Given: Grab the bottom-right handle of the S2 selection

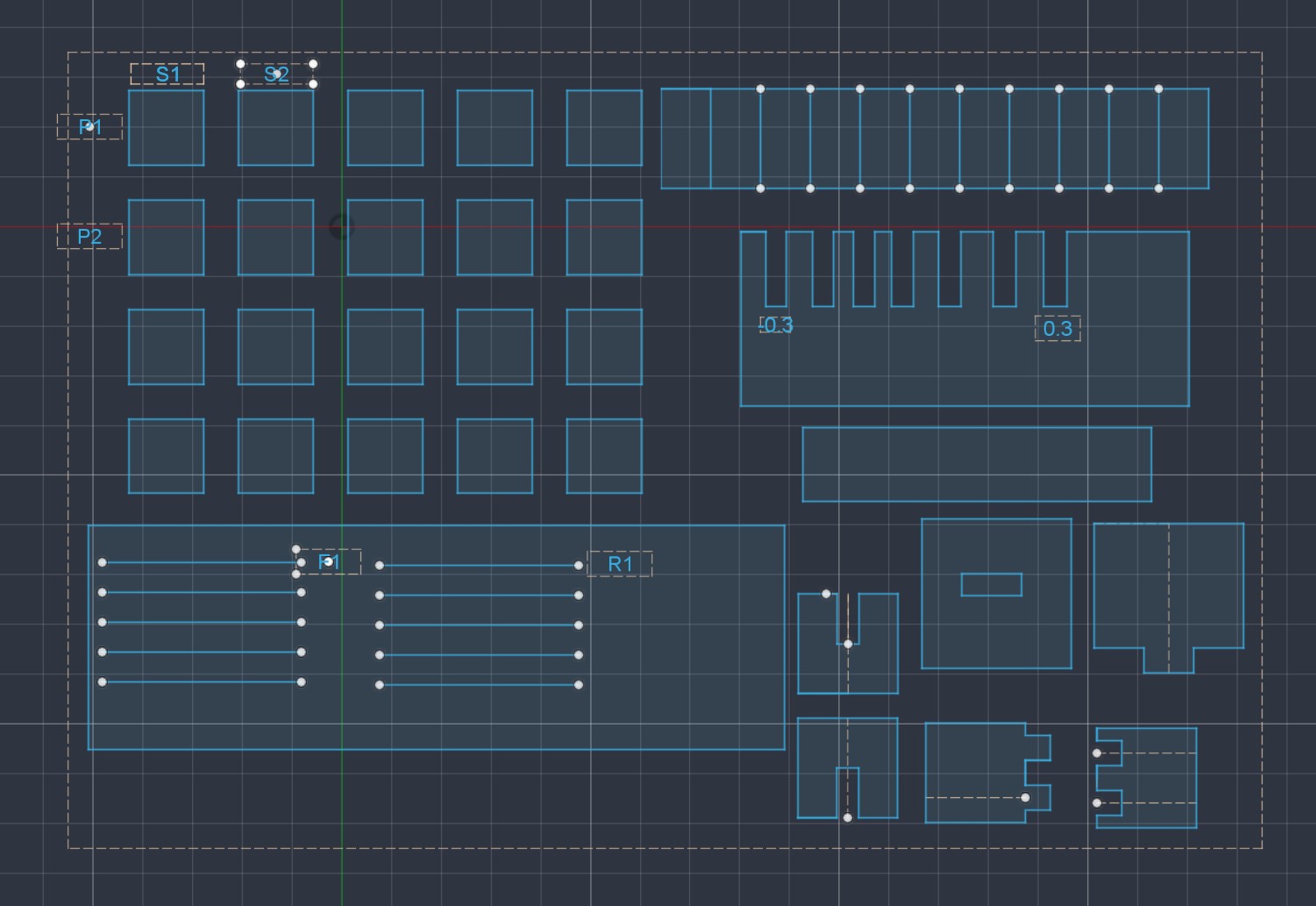Looking at the screenshot, I should point(314,84).
